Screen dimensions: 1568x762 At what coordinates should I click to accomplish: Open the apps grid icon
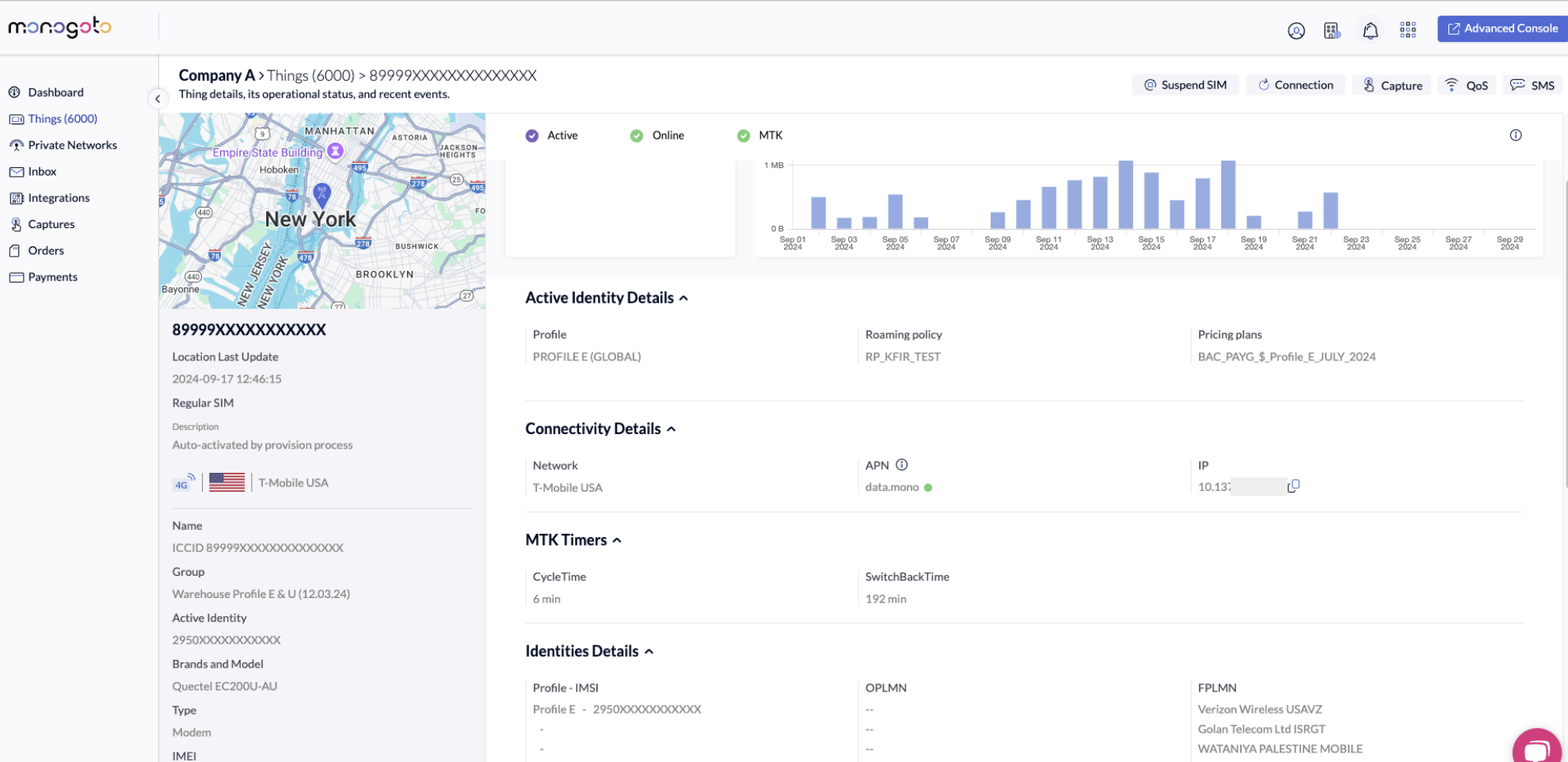[x=1407, y=30]
